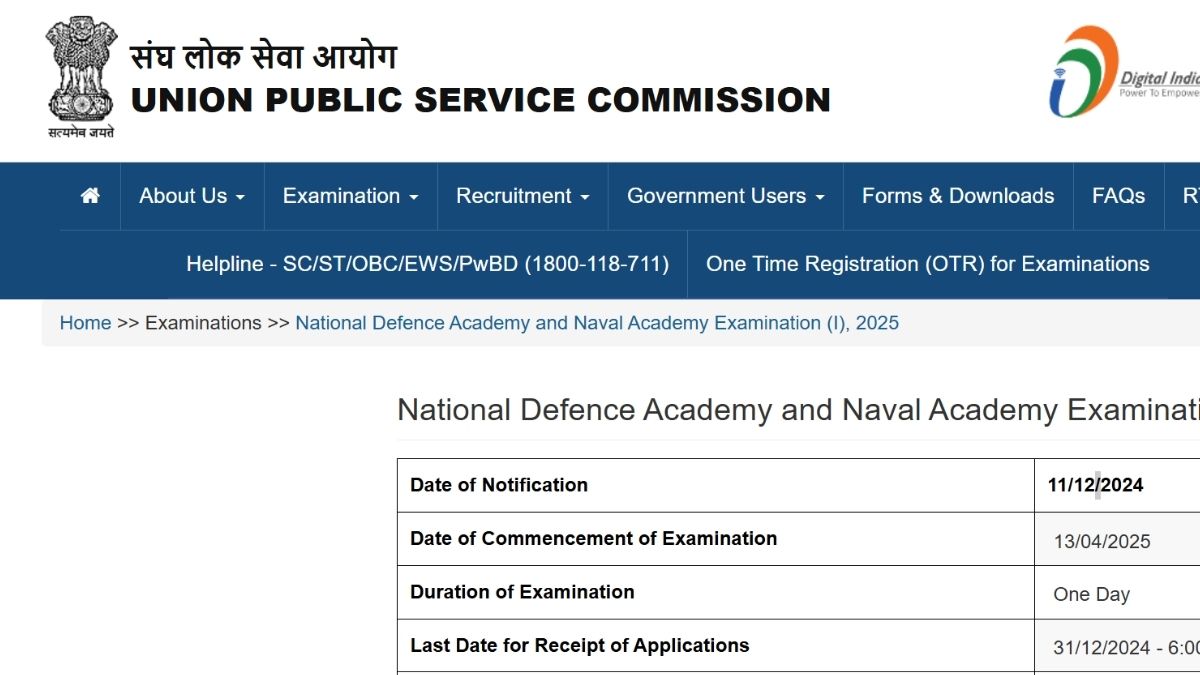The width and height of the screenshot is (1200, 675).
Task: Expand the About Us dropdown menu
Action: tap(192, 196)
